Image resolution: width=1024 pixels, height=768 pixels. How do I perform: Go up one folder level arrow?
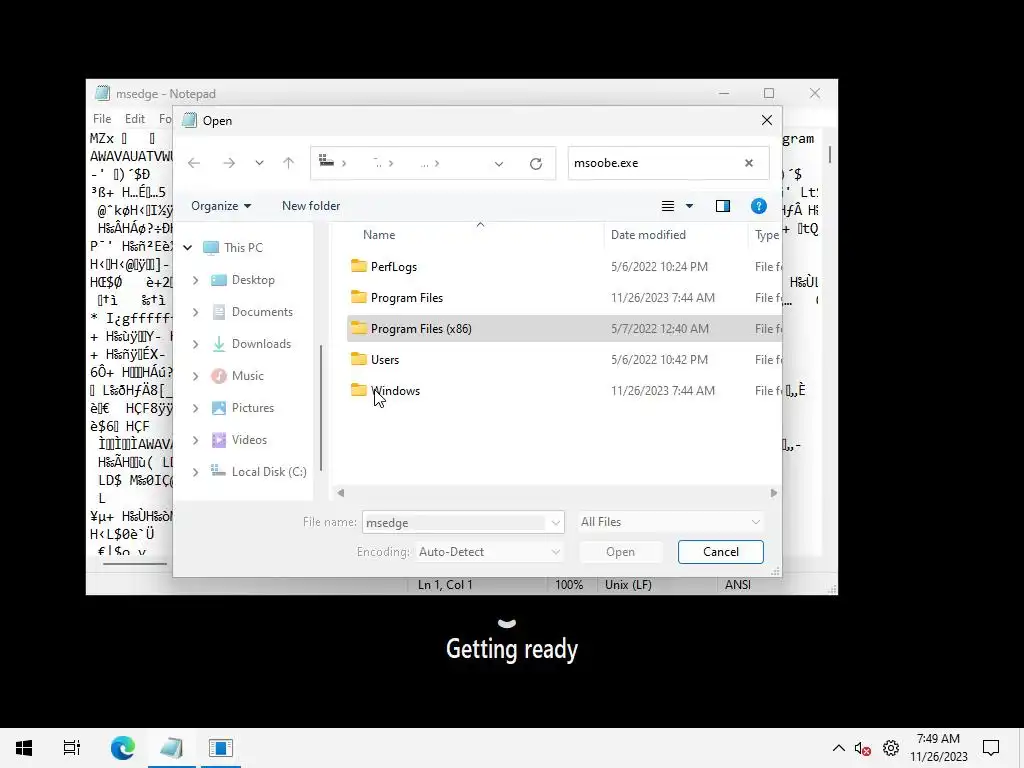tap(289, 163)
